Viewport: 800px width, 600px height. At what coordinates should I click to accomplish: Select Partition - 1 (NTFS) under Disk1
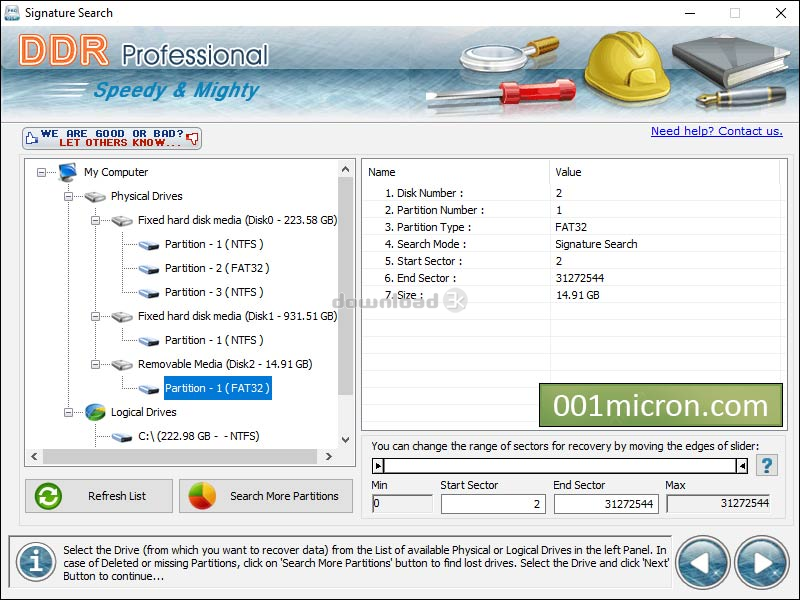pos(214,340)
